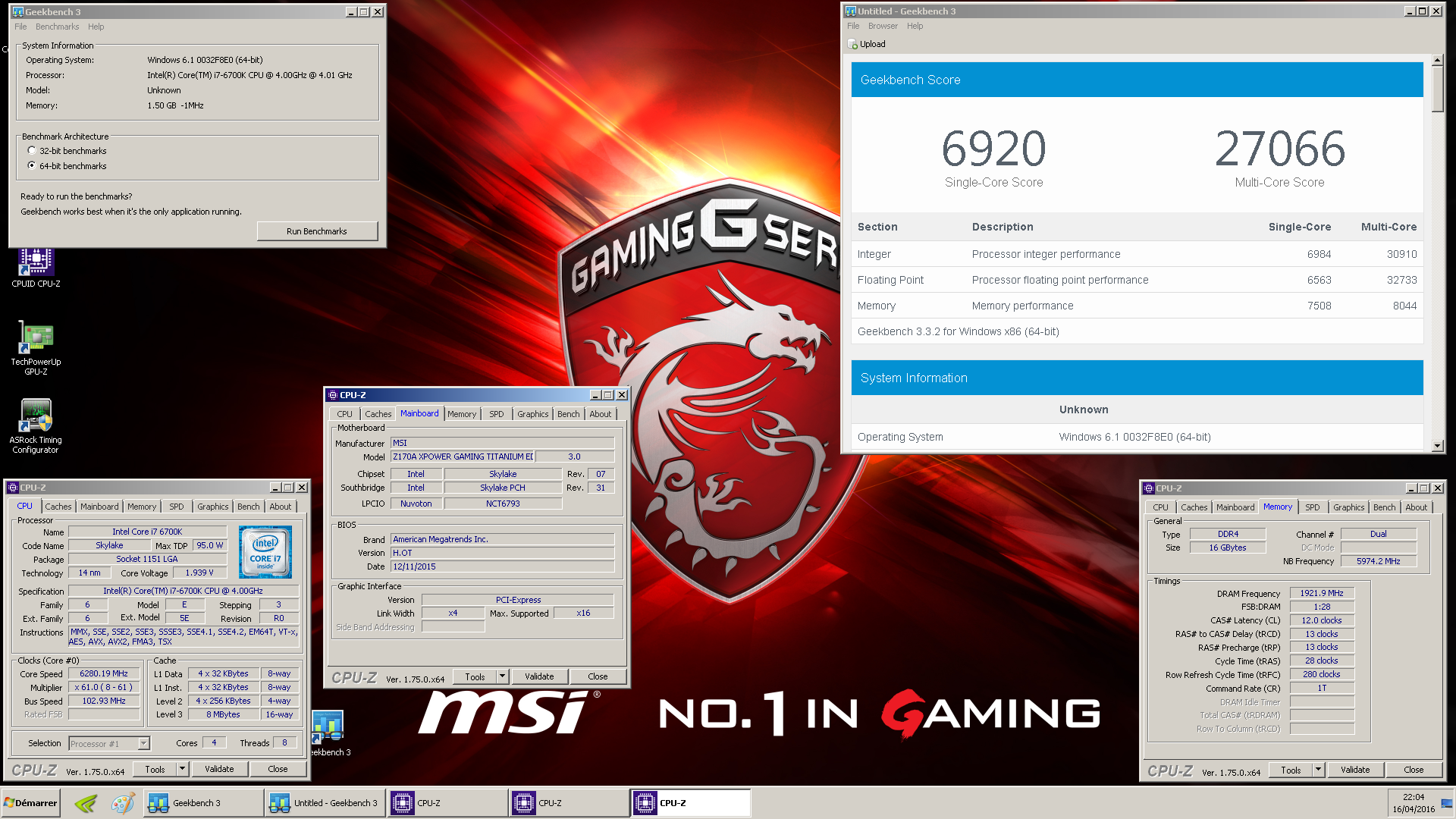Click Geekbench 3 window title icon

tap(18, 11)
